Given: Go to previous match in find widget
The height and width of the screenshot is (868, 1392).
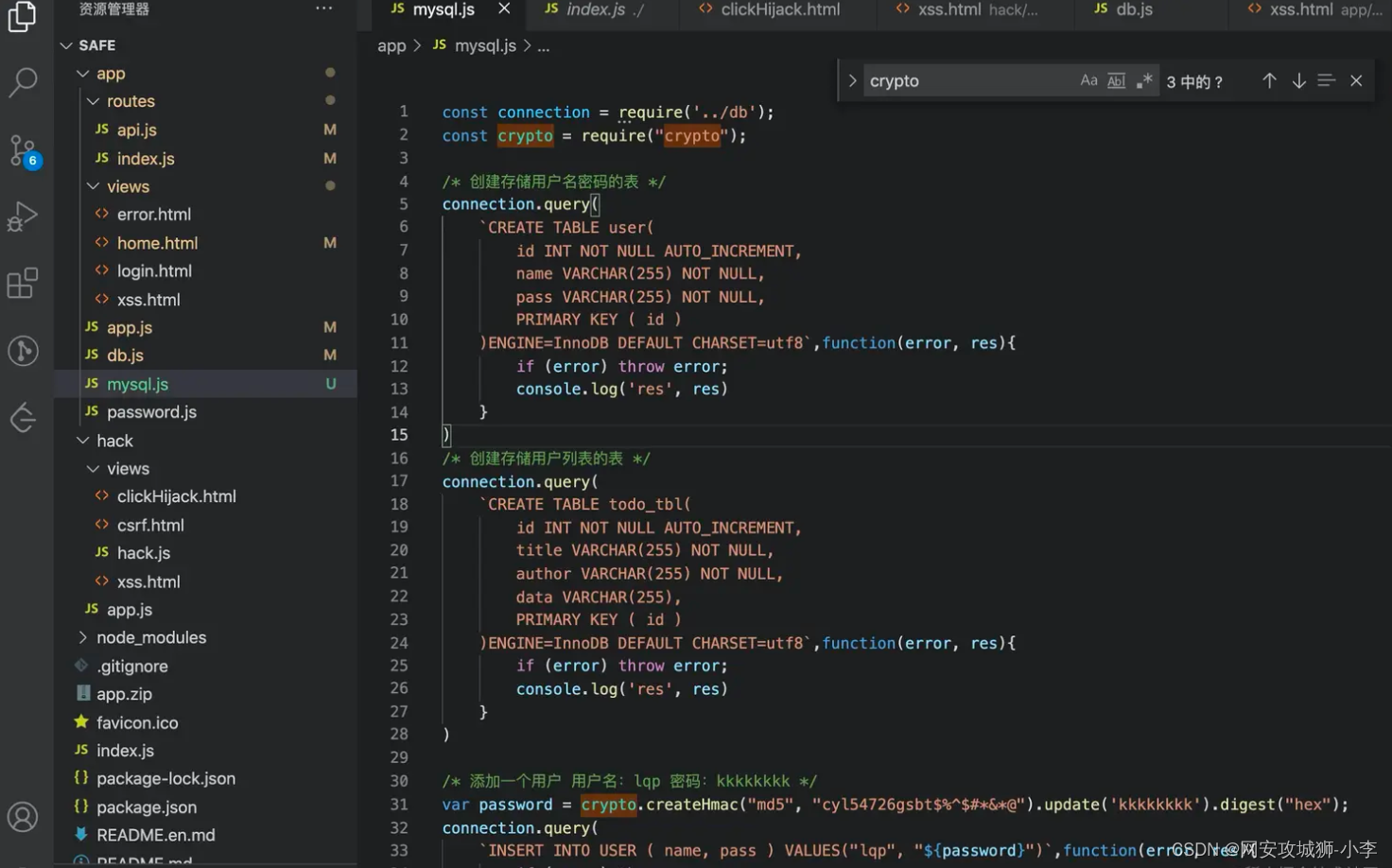Looking at the screenshot, I should pos(1269,81).
